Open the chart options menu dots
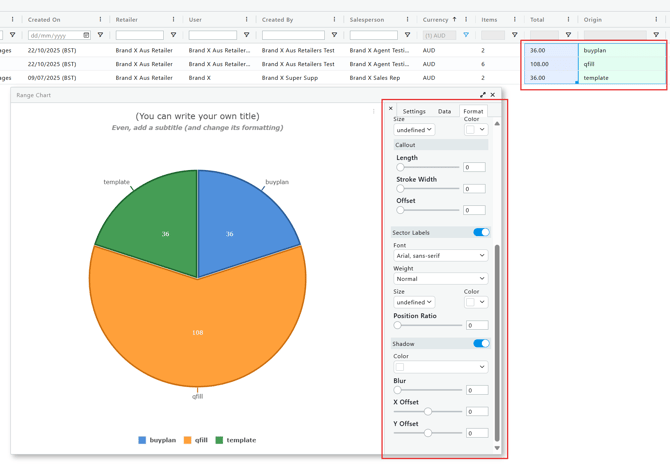This screenshot has height=465, width=670. click(x=374, y=111)
